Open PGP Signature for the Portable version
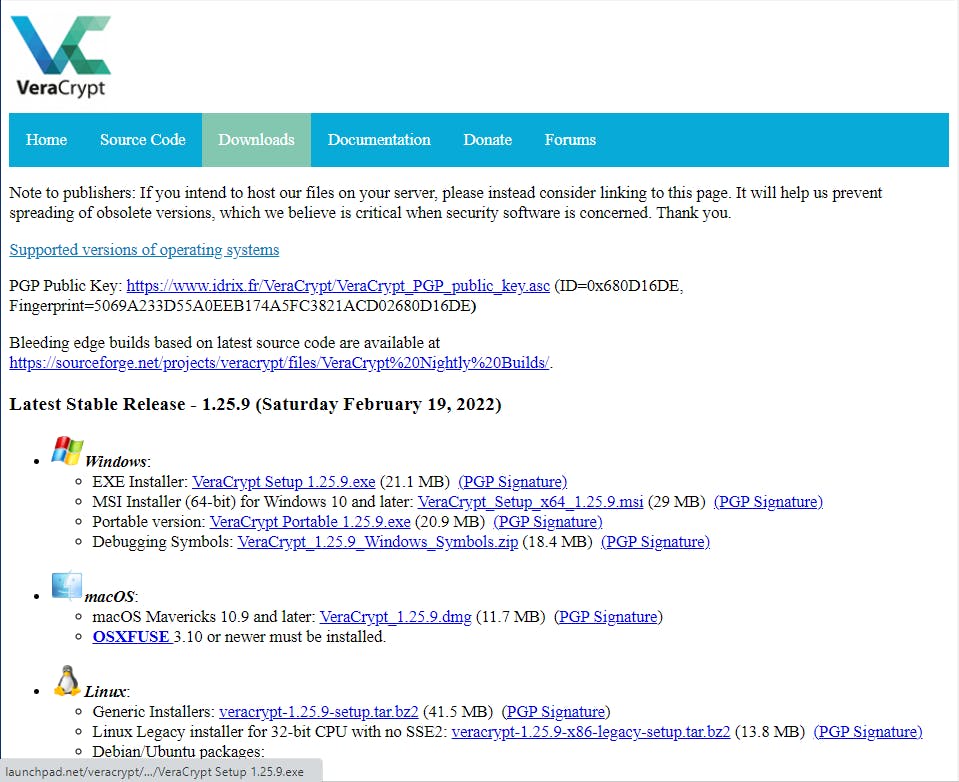 click(x=548, y=522)
